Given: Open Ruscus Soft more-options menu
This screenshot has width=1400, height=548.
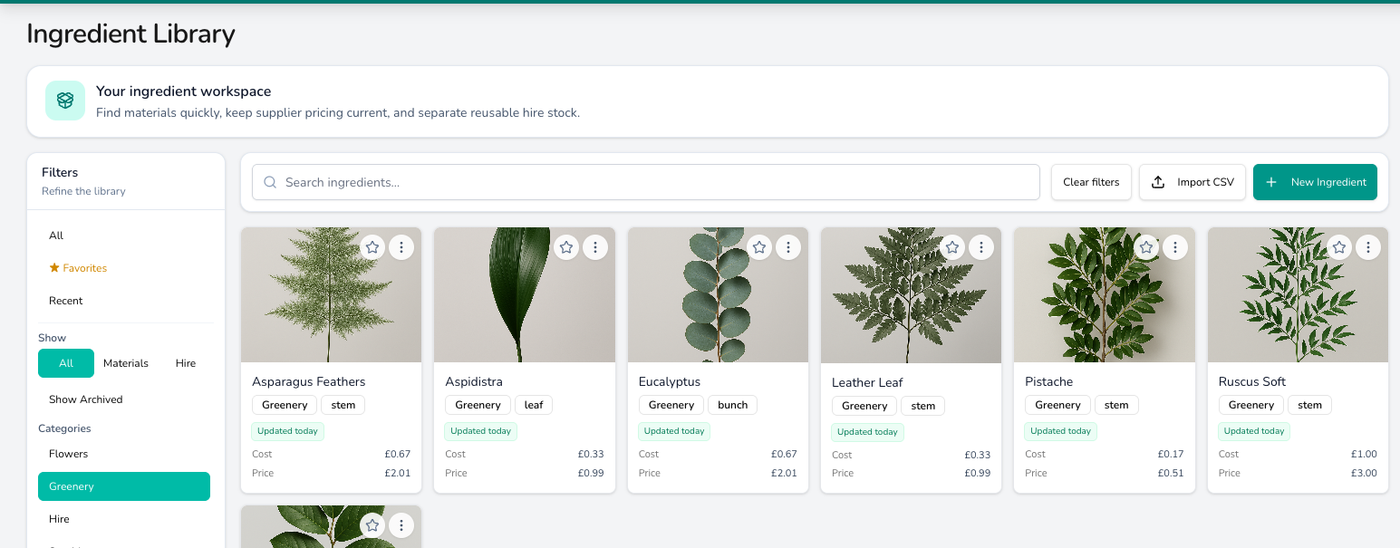Looking at the screenshot, I should [x=1368, y=247].
